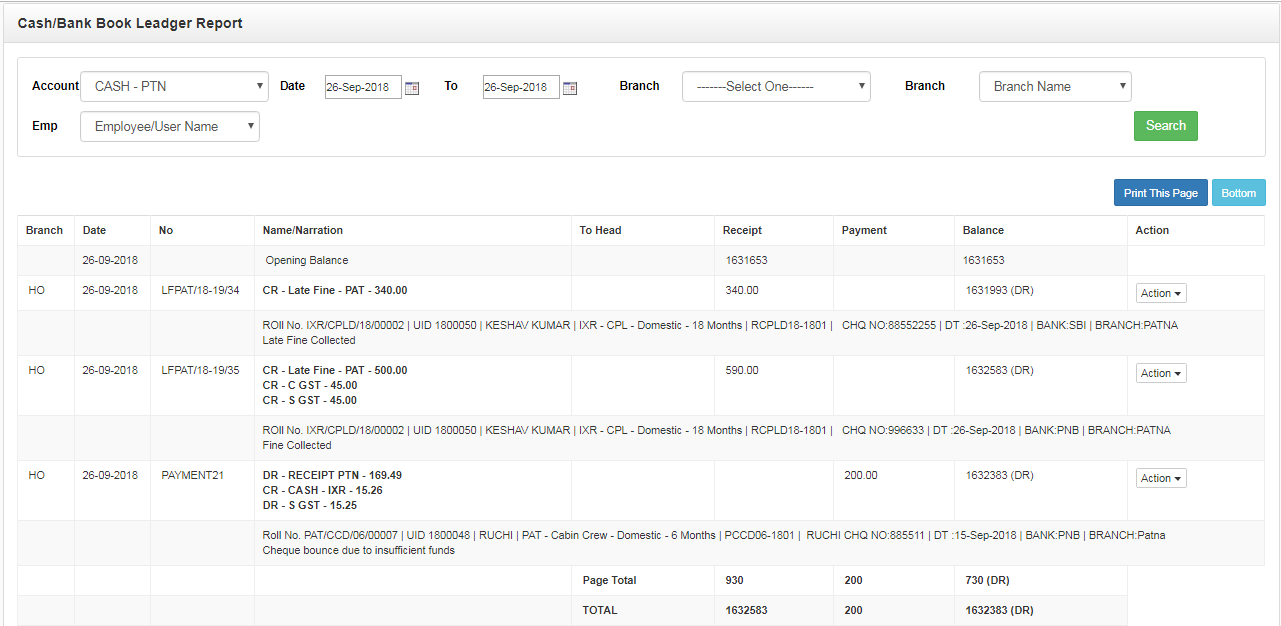
Task: Expand the Select One branch dropdown
Action: point(776,86)
